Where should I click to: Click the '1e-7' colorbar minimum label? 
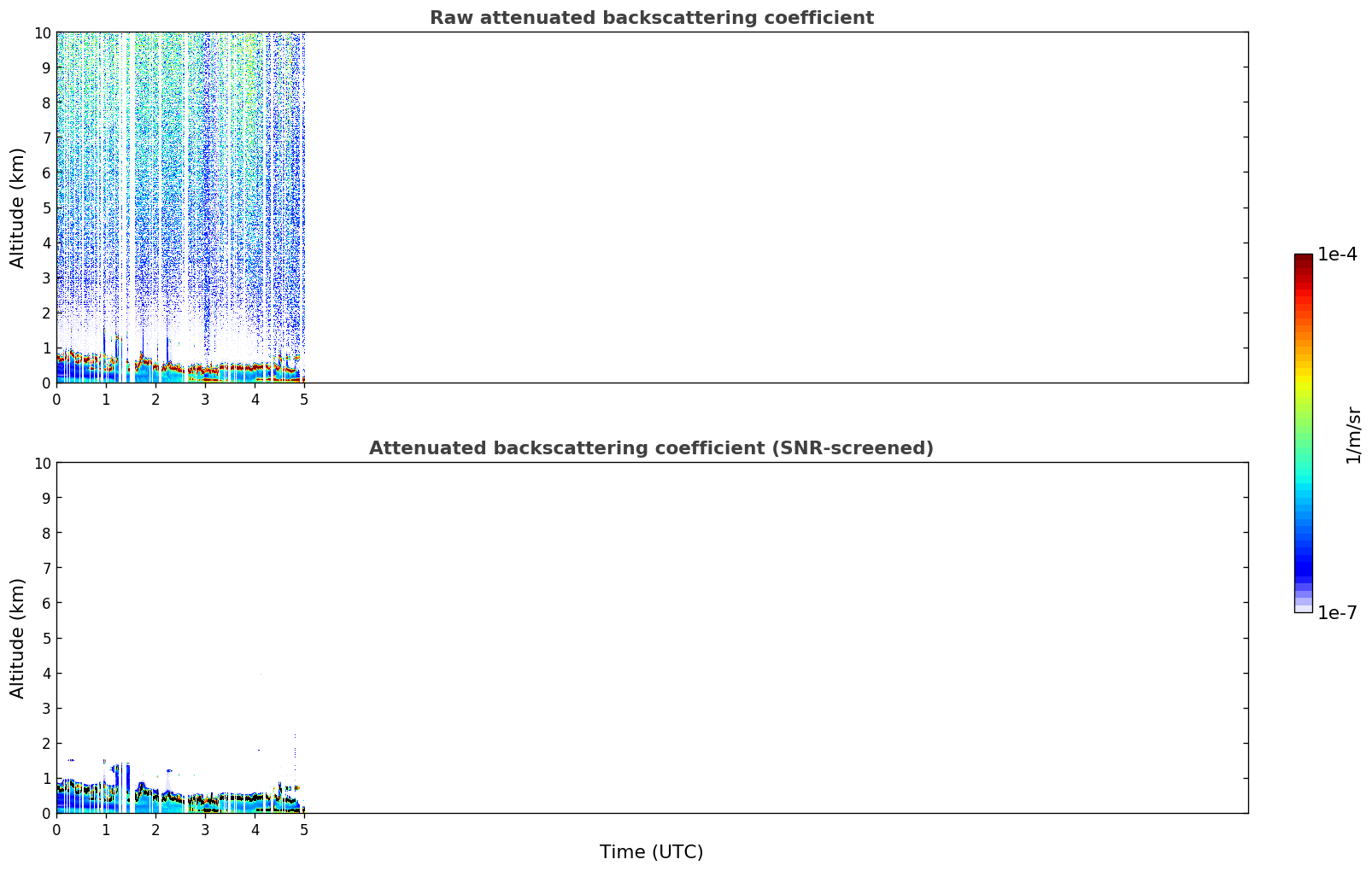point(1337,612)
